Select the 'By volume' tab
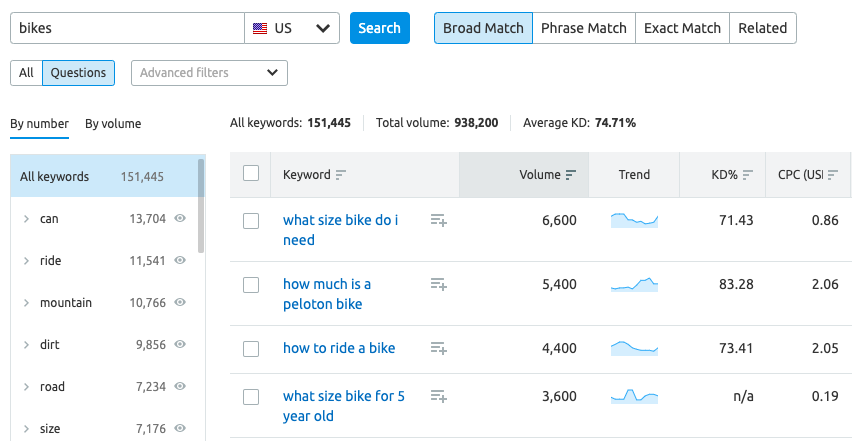852x441 pixels. point(113,124)
